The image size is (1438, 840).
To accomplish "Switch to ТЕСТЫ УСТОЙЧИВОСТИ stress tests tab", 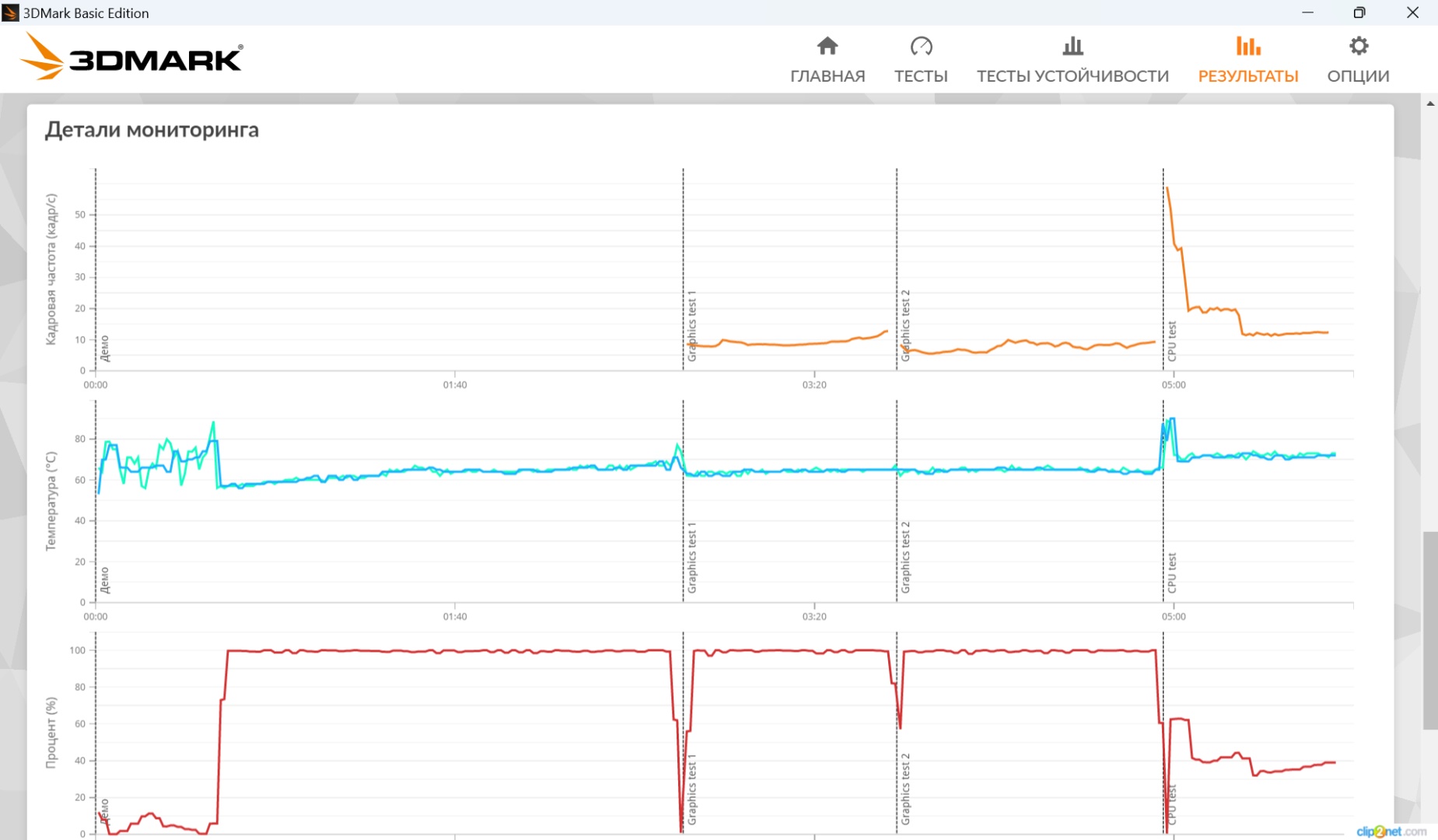I will pyautogui.click(x=1072, y=60).
